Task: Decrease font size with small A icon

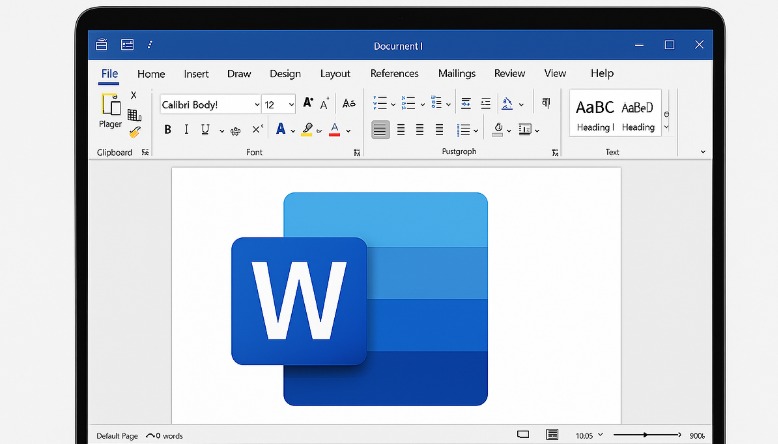Action: [x=324, y=104]
